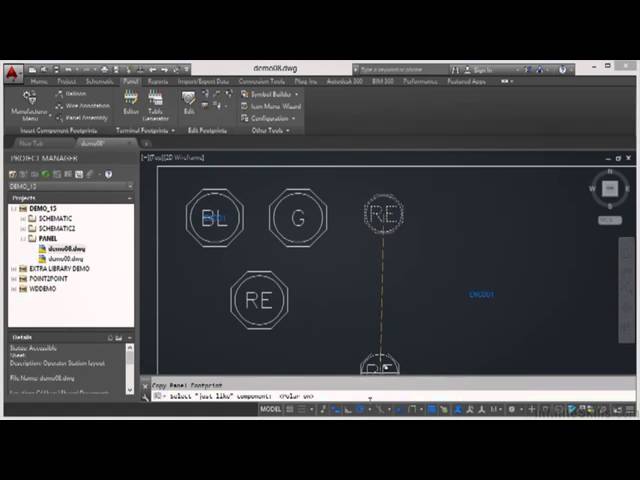Open Project Manager help icon
This screenshot has height=480, width=640.
(108, 174)
